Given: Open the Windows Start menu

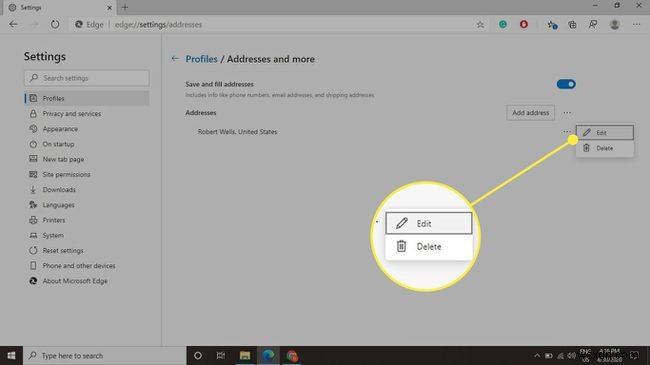Looking at the screenshot, I should (x=11, y=355).
